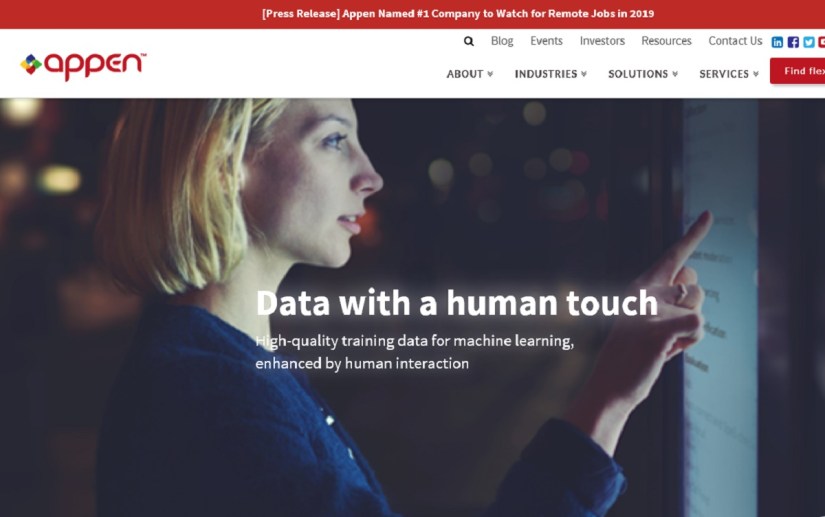Click the red Find flex button
Image resolution: width=825 pixels, height=517 pixels.
click(798, 71)
